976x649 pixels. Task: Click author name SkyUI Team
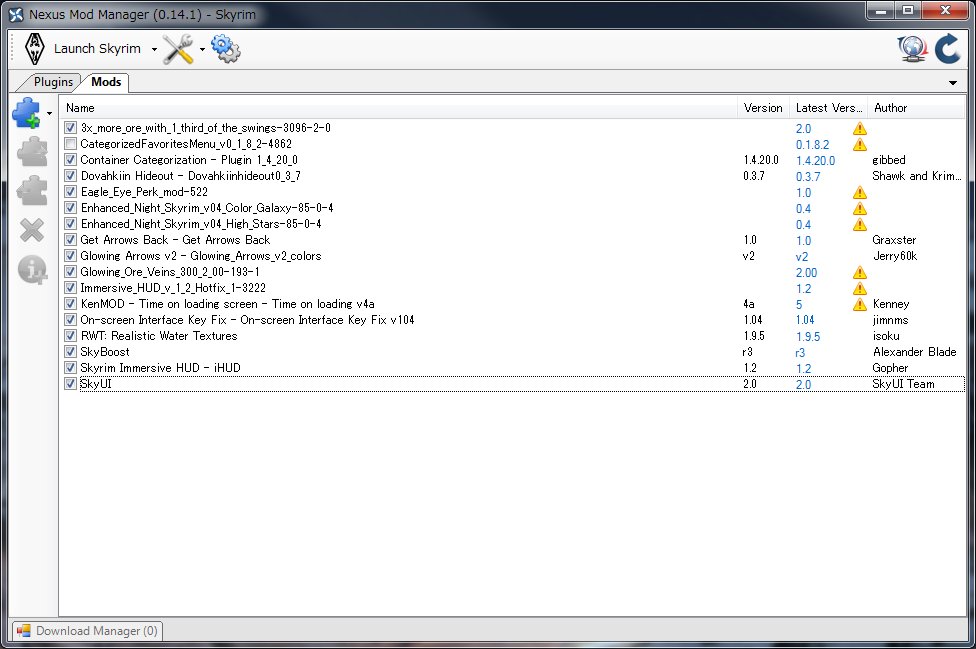[903, 384]
